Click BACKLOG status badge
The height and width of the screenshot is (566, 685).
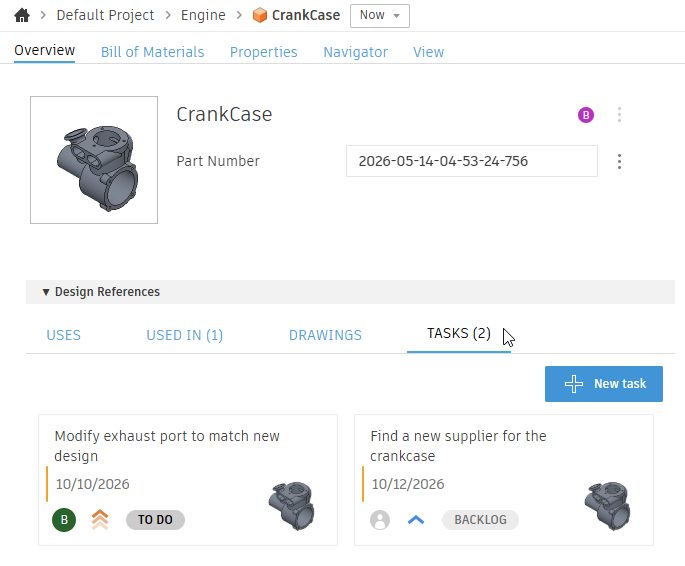(x=480, y=520)
